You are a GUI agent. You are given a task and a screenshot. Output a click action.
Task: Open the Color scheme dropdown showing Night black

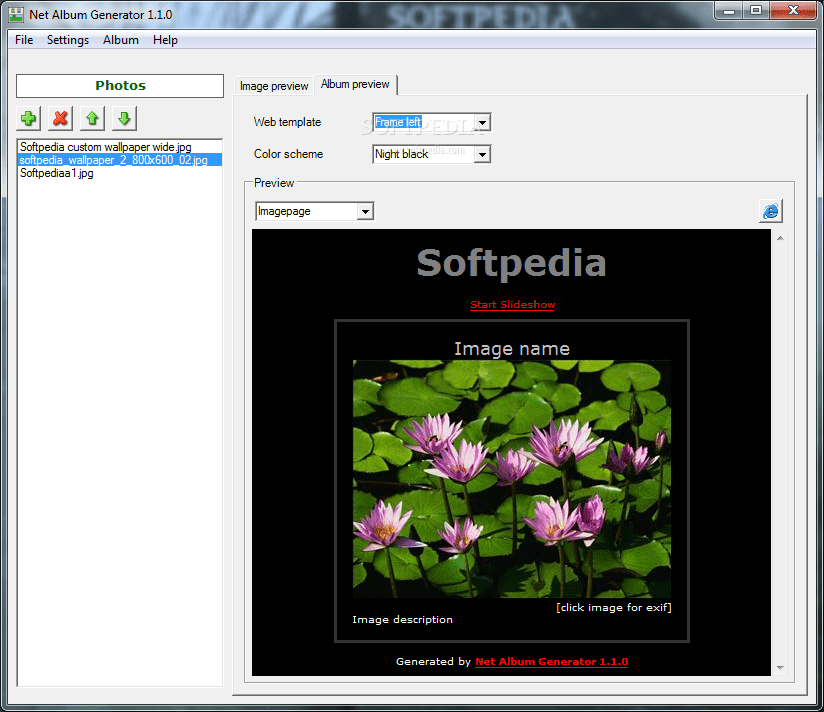point(482,154)
